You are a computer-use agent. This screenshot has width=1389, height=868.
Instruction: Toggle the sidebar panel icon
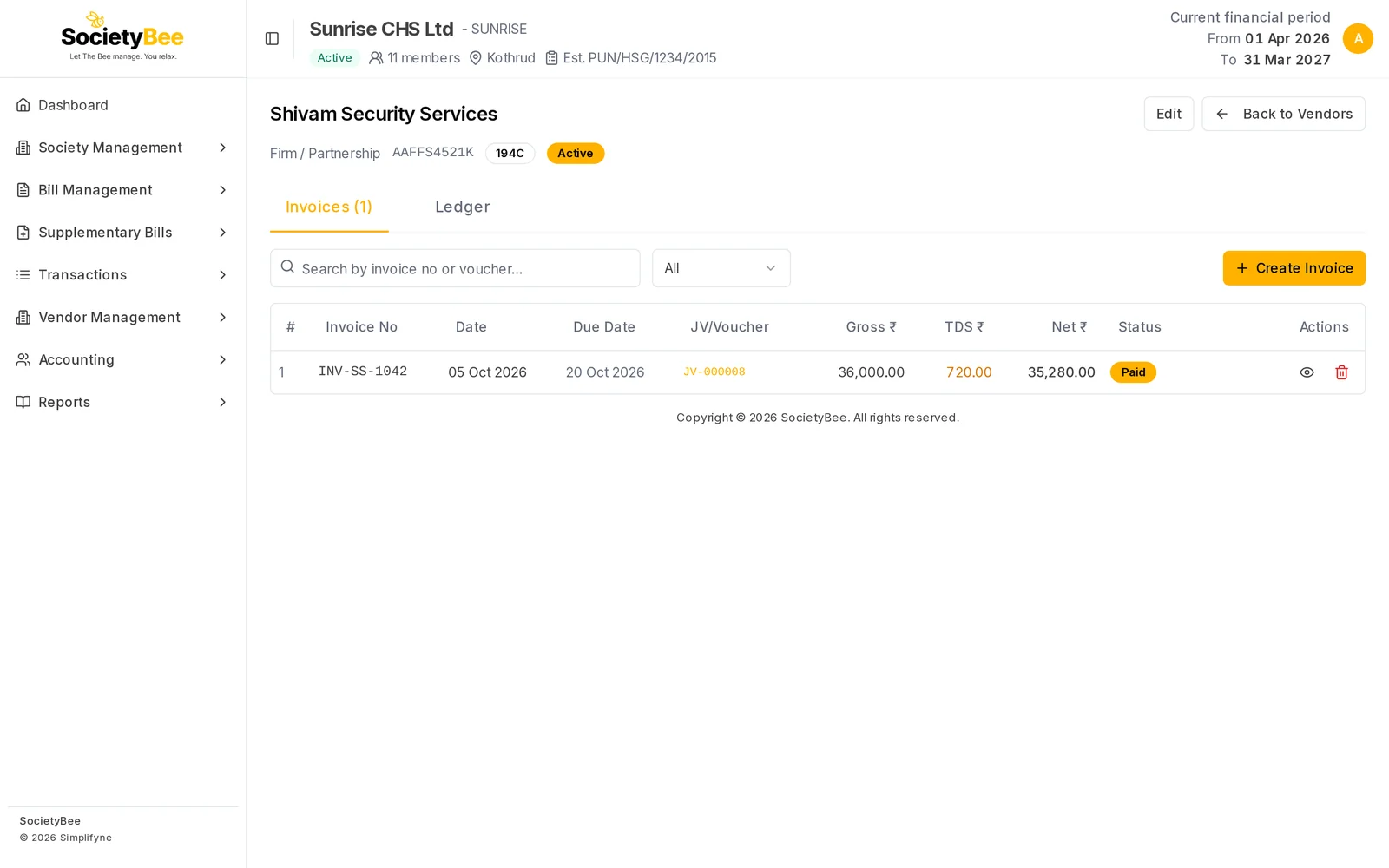click(272, 39)
